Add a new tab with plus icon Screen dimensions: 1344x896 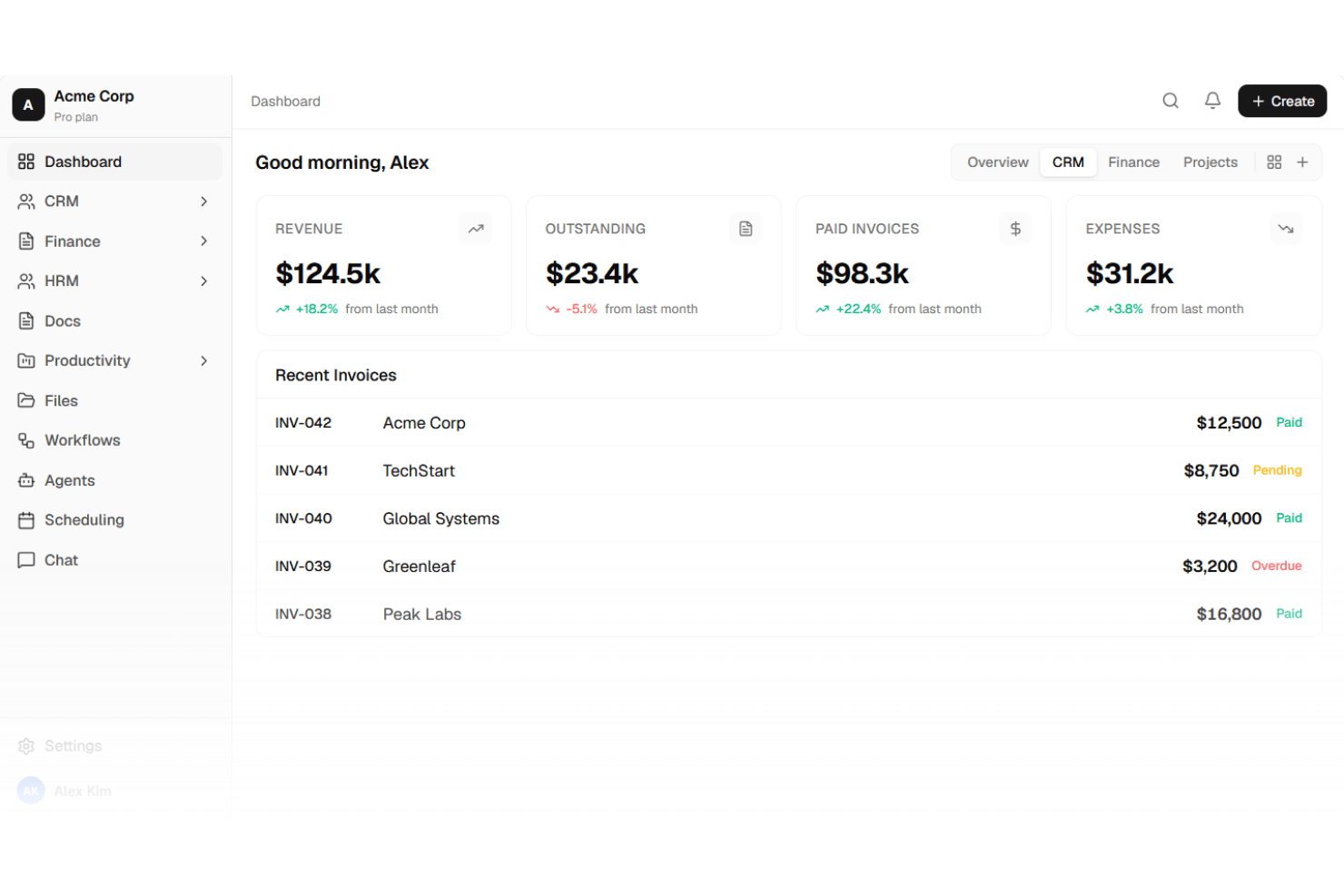pos(1302,162)
